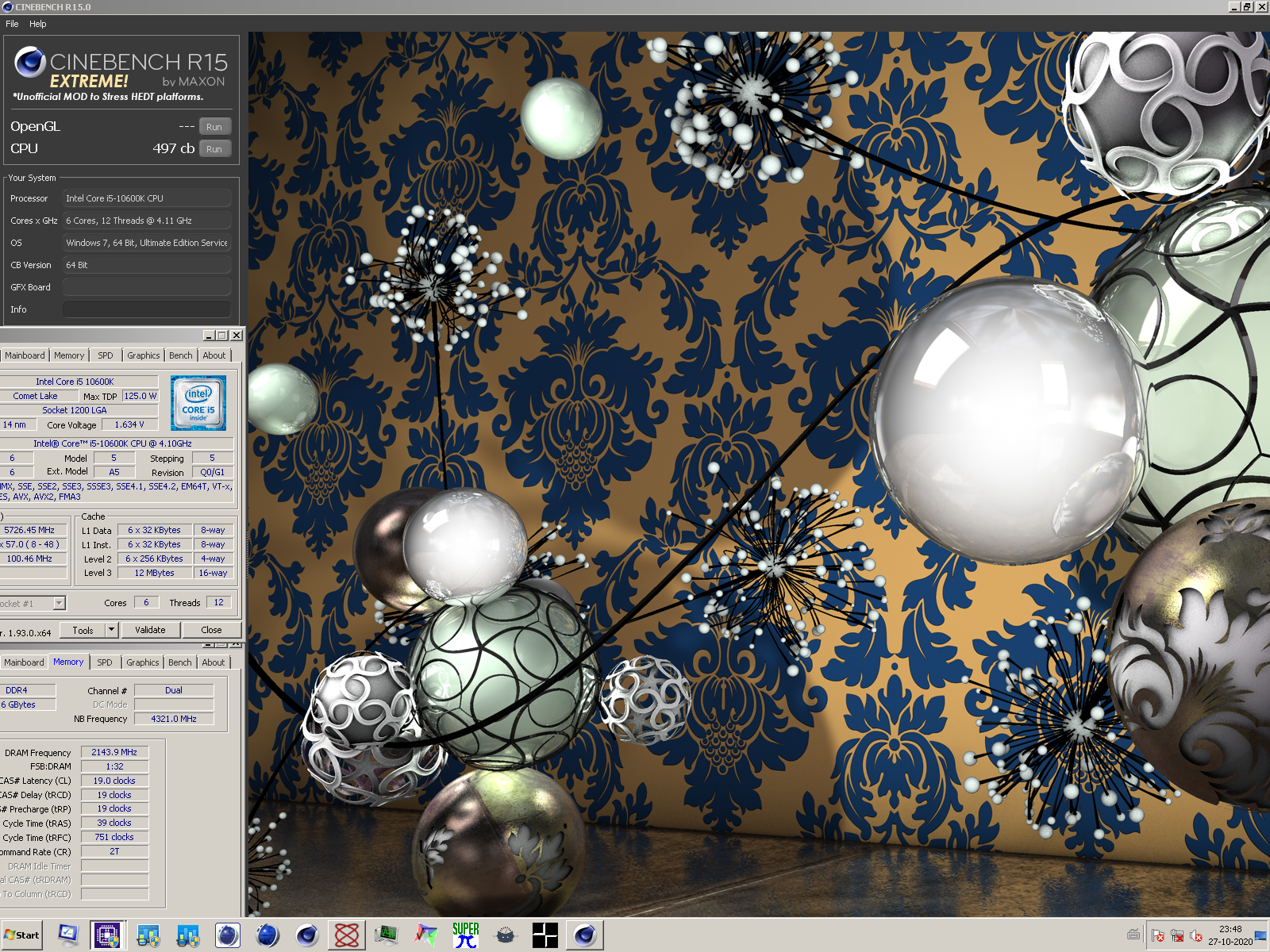The image size is (1270, 952).
Task: Click the disconnected network tray icon
Action: tap(1177, 936)
